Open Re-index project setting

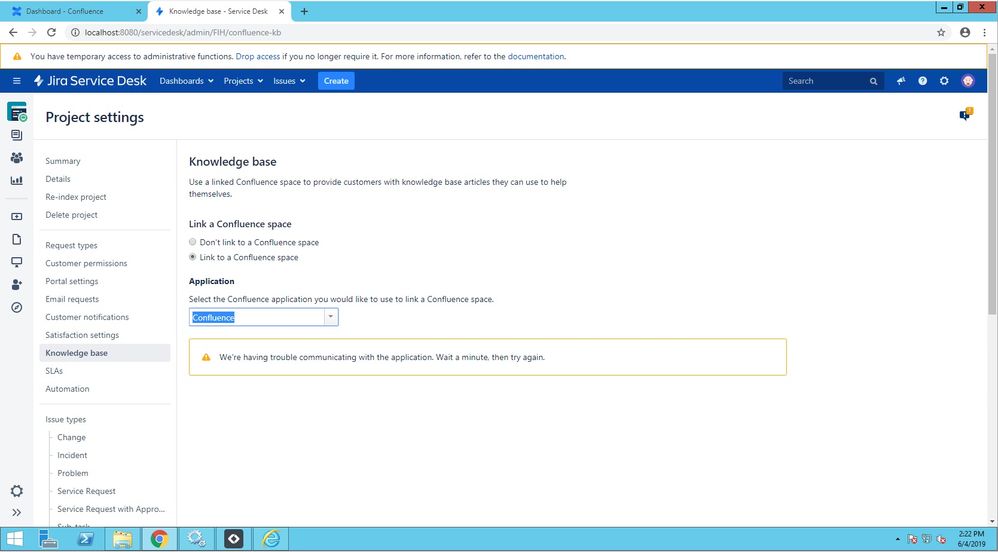pos(76,197)
